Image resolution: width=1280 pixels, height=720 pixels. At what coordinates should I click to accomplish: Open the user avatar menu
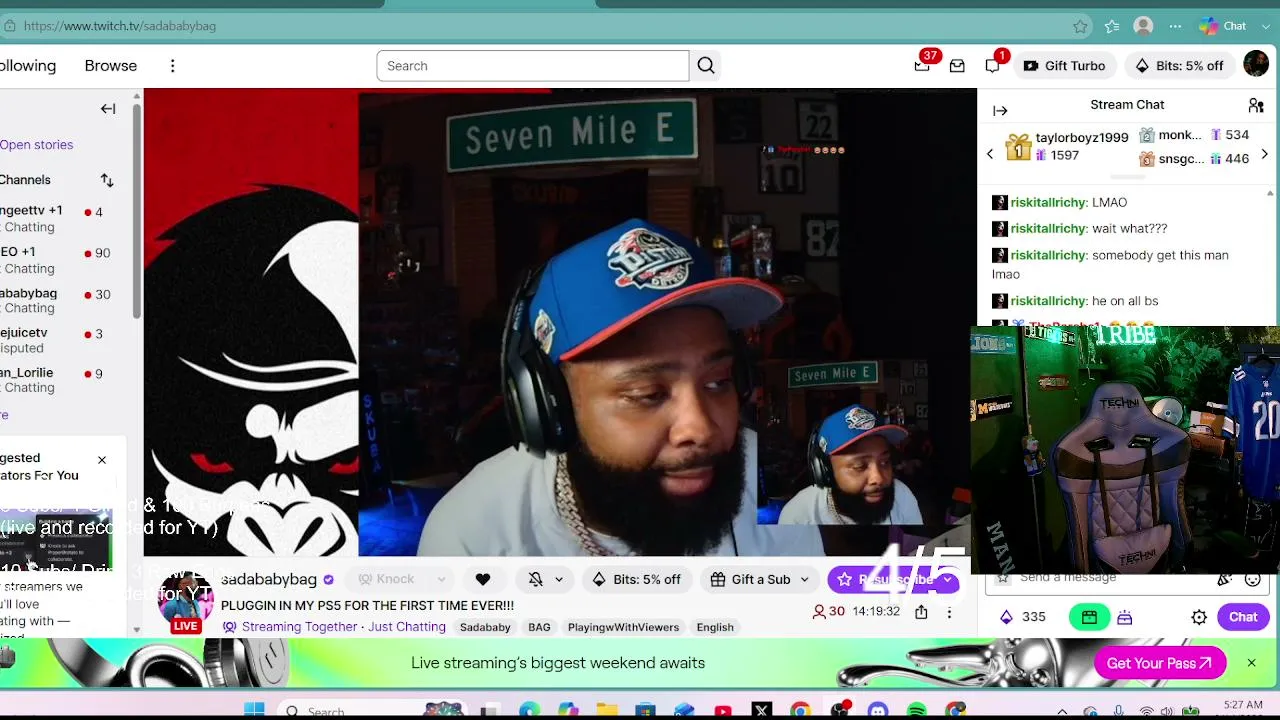1256,65
